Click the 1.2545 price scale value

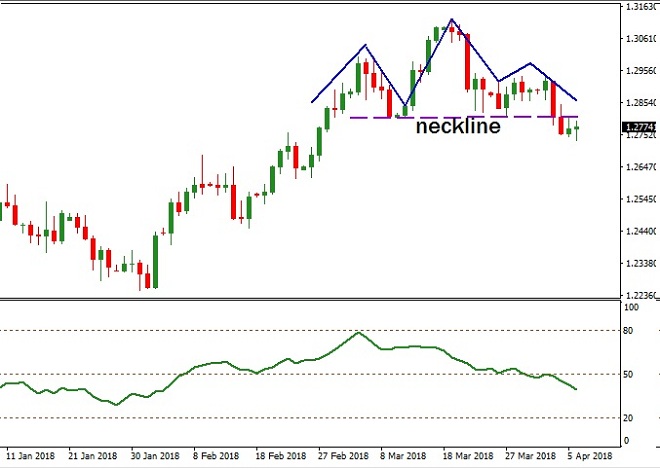point(641,199)
